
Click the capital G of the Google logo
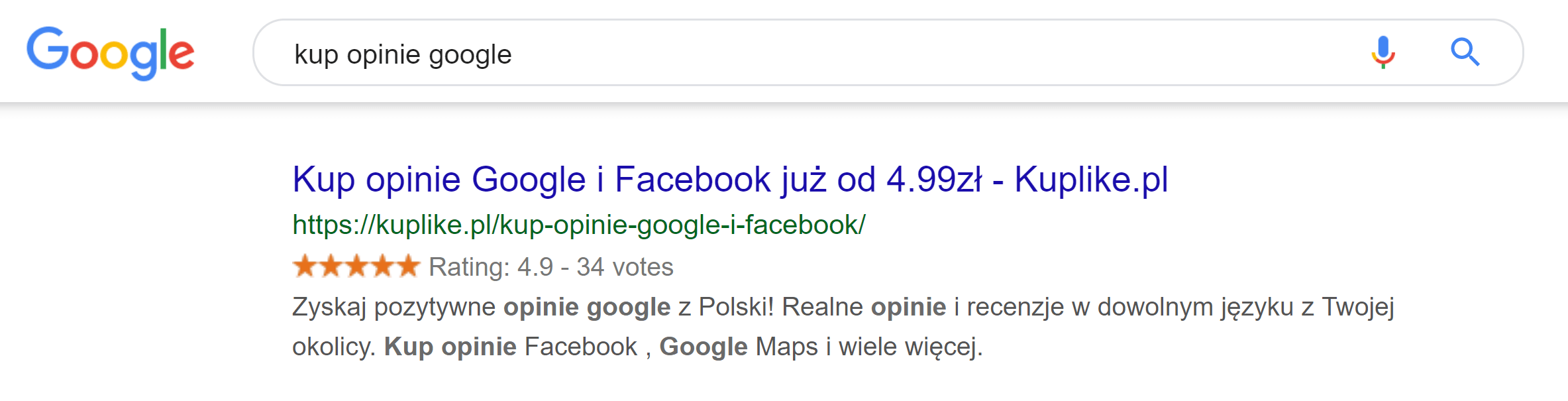(x=48, y=48)
